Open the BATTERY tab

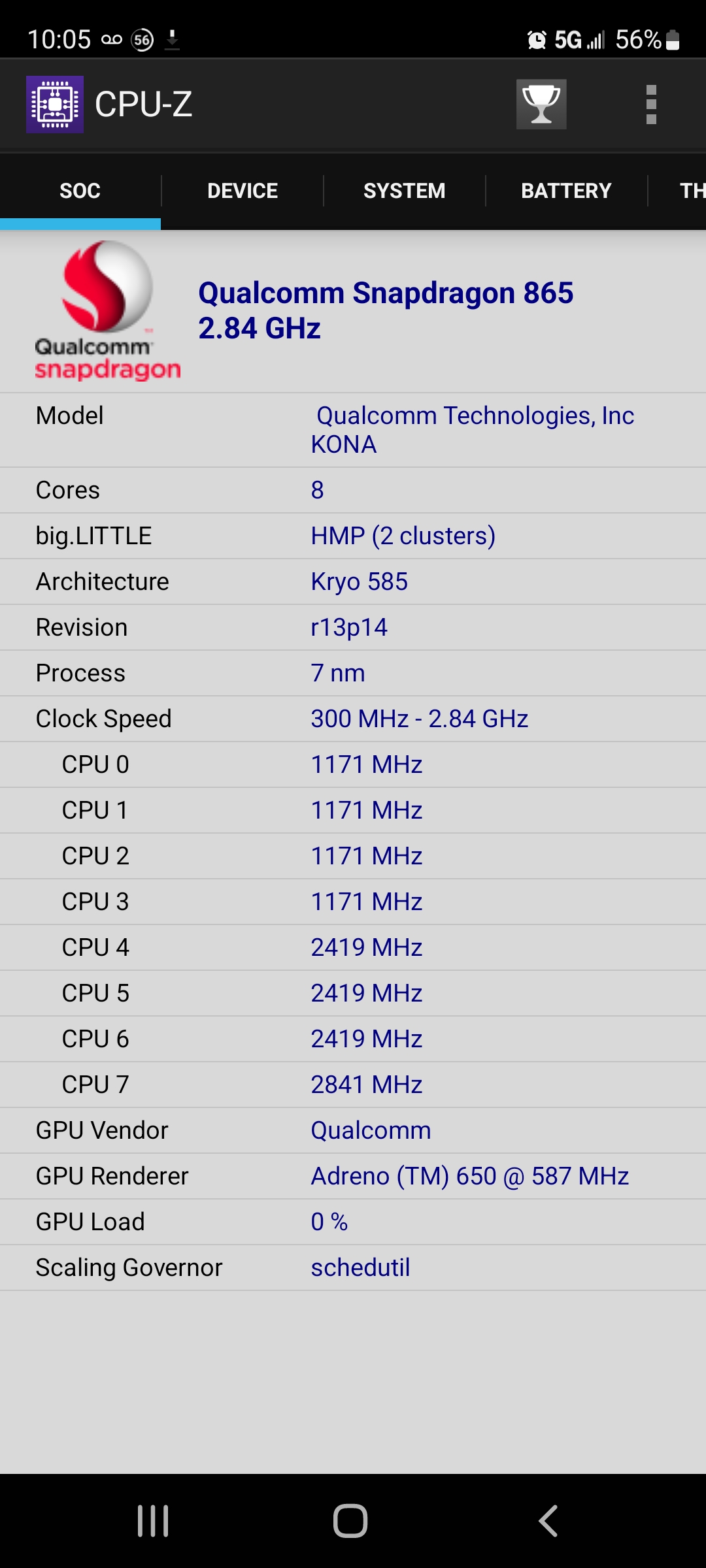[x=567, y=191]
